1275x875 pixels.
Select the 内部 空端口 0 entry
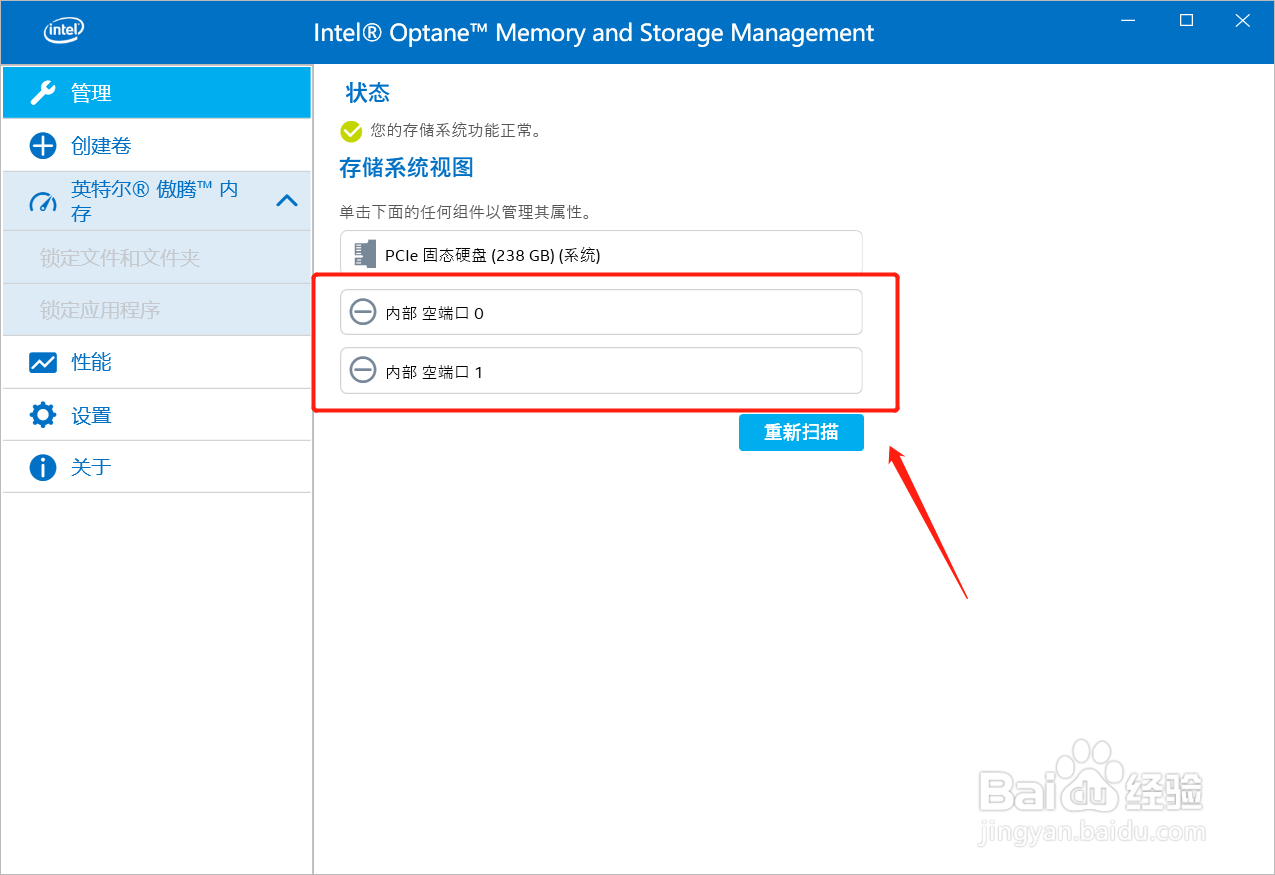click(601, 312)
